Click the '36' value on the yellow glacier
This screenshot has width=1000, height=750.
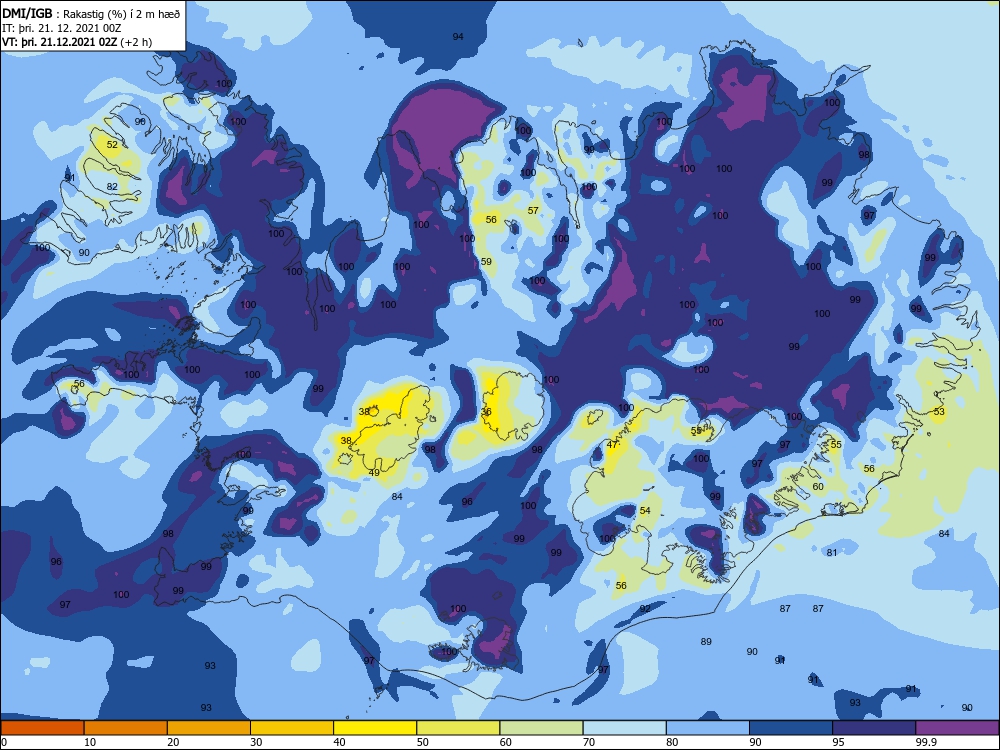tap(487, 412)
